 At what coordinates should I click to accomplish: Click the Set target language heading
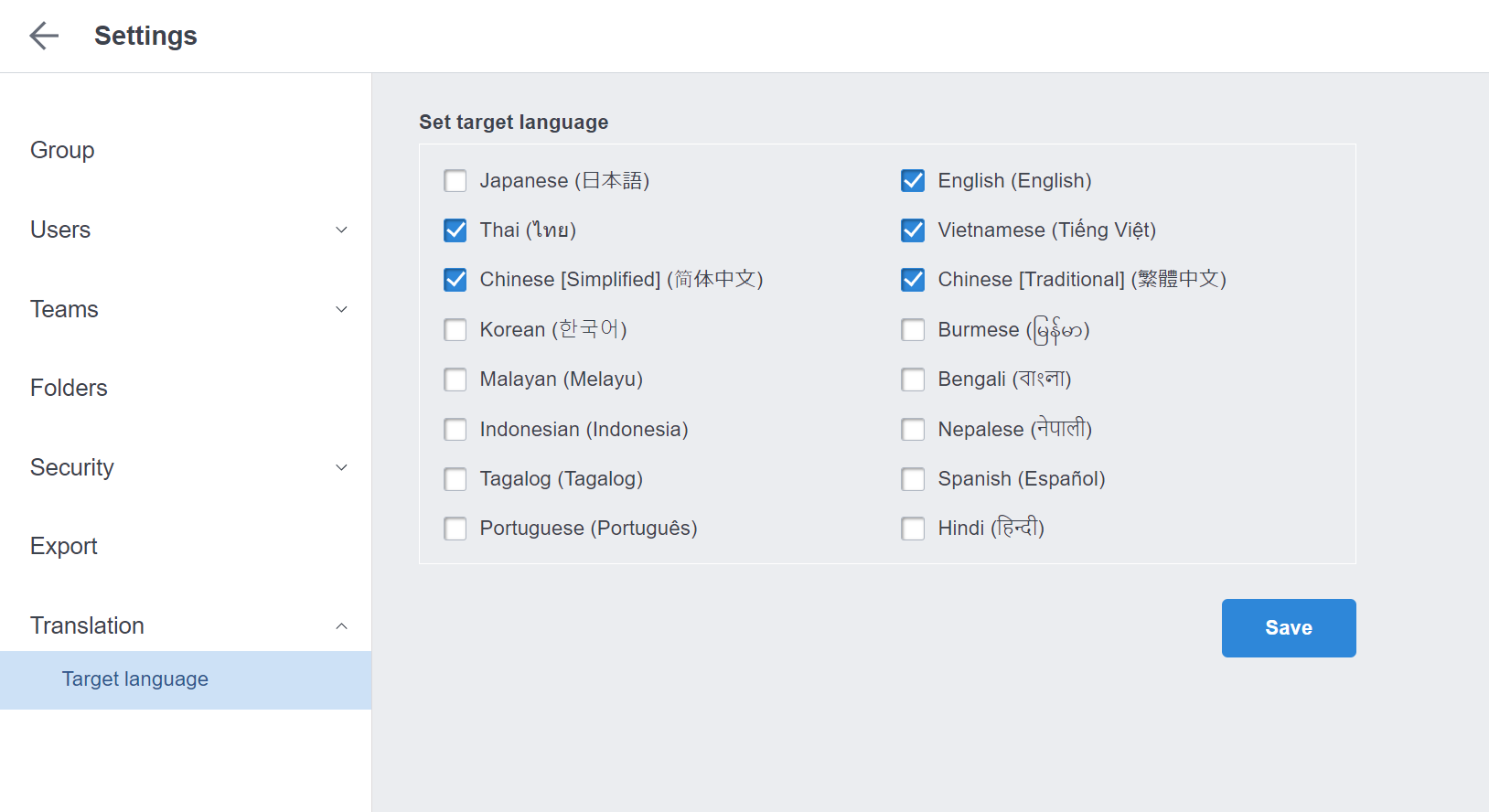pyautogui.click(x=513, y=123)
